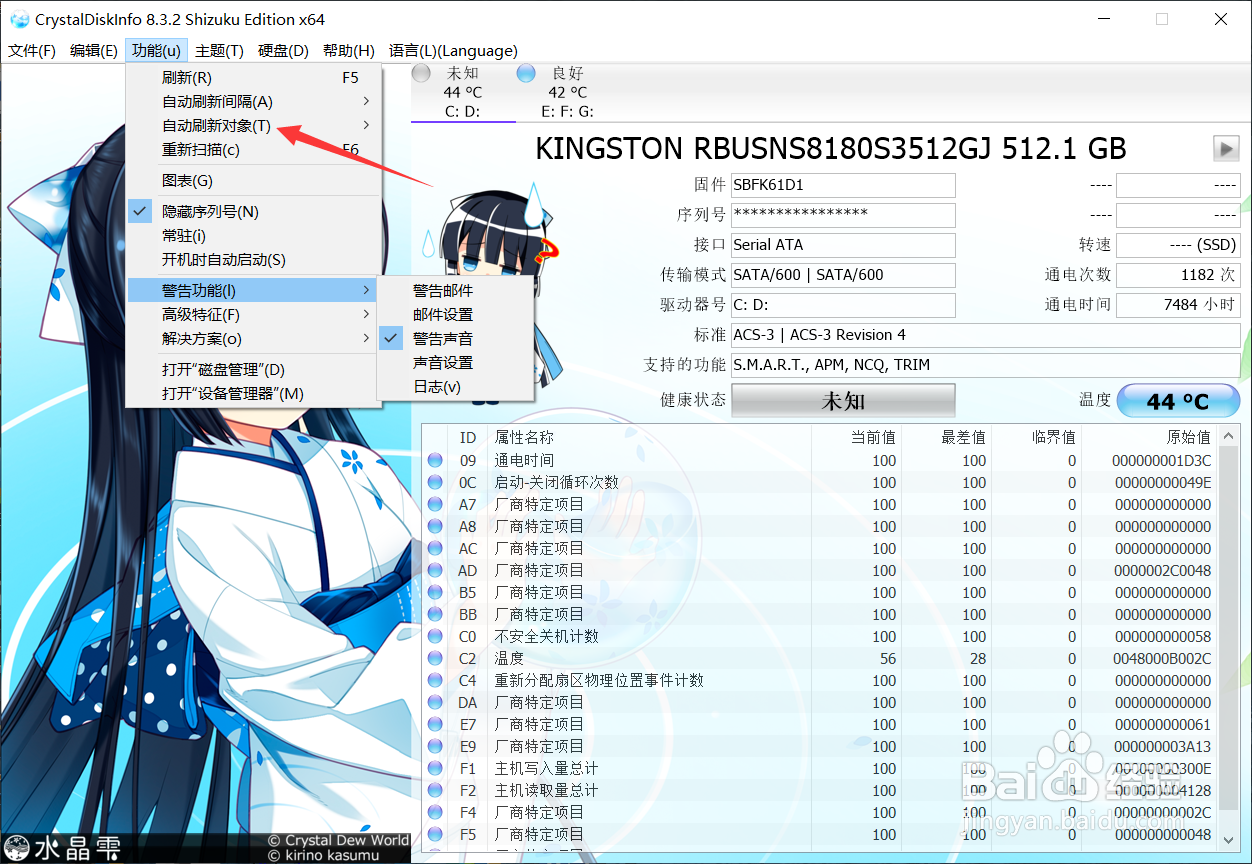Select 重新扫描(c) menu entry
This screenshot has height=864, width=1252.
253,150
